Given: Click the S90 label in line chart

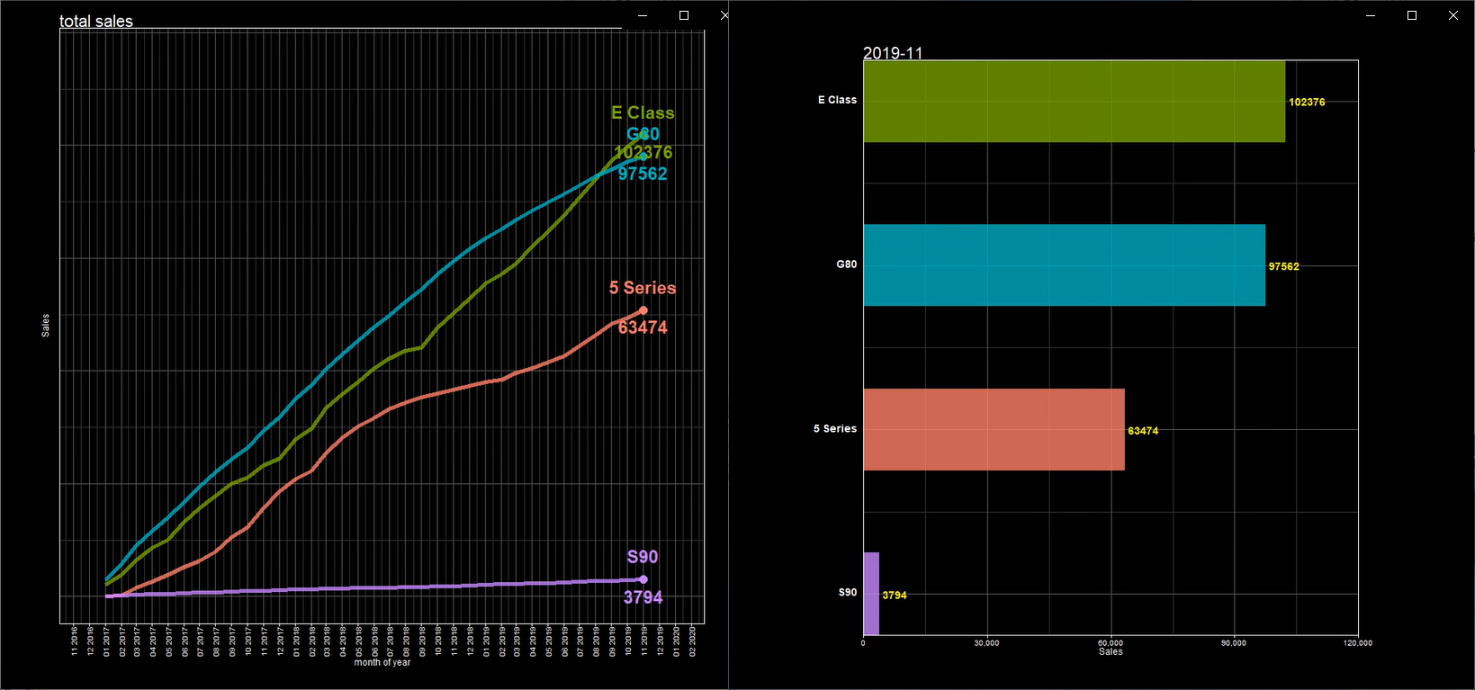Looking at the screenshot, I should click(x=643, y=558).
